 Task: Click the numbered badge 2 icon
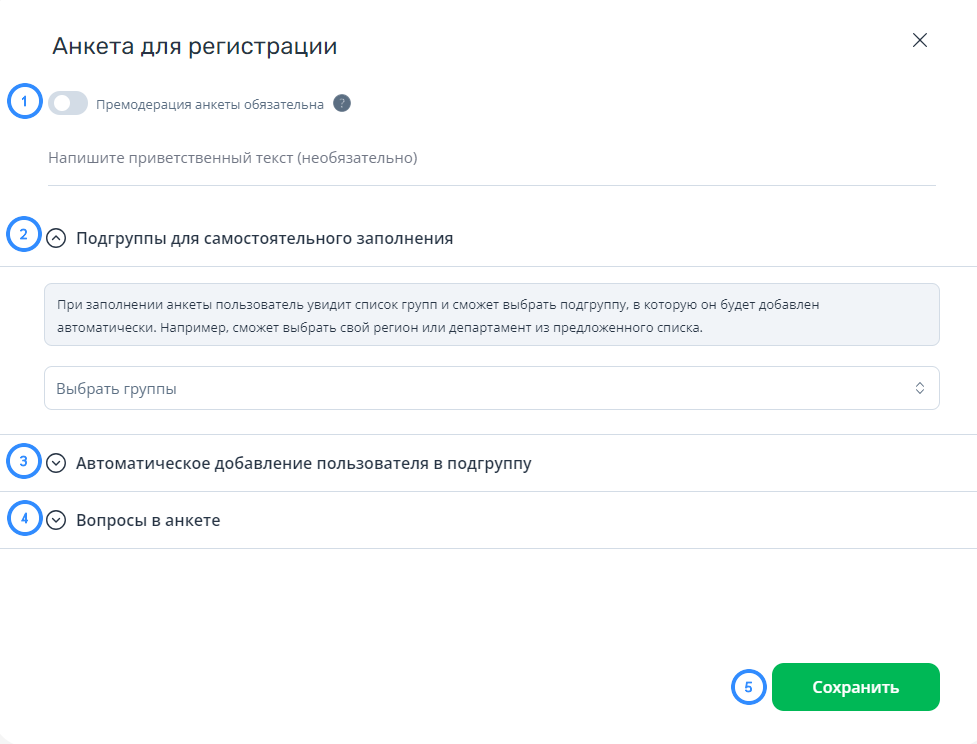[24, 234]
